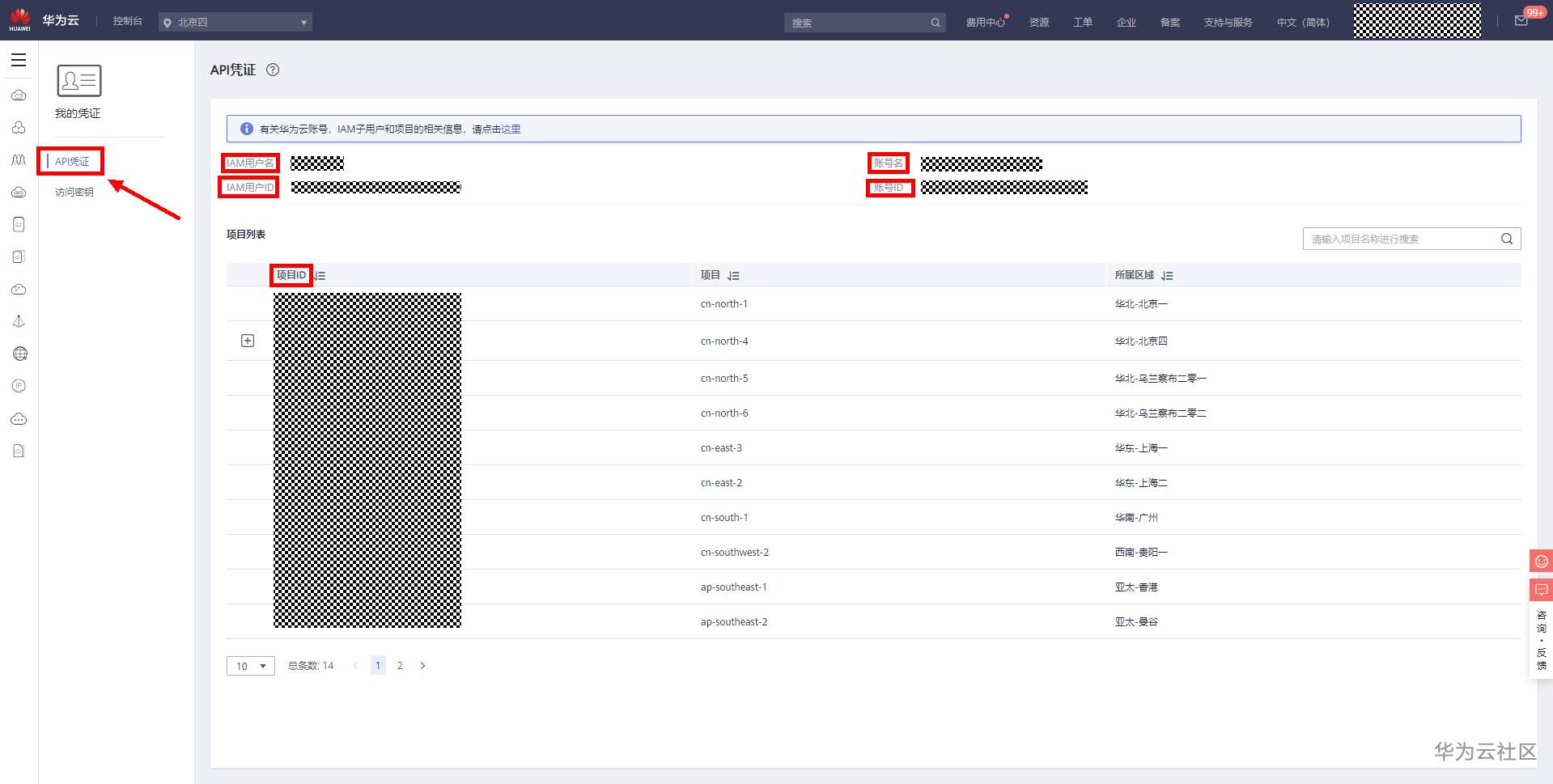The height and width of the screenshot is (784, 1553).
Task: Go to the next page arrow
Action: pos(422,666)
